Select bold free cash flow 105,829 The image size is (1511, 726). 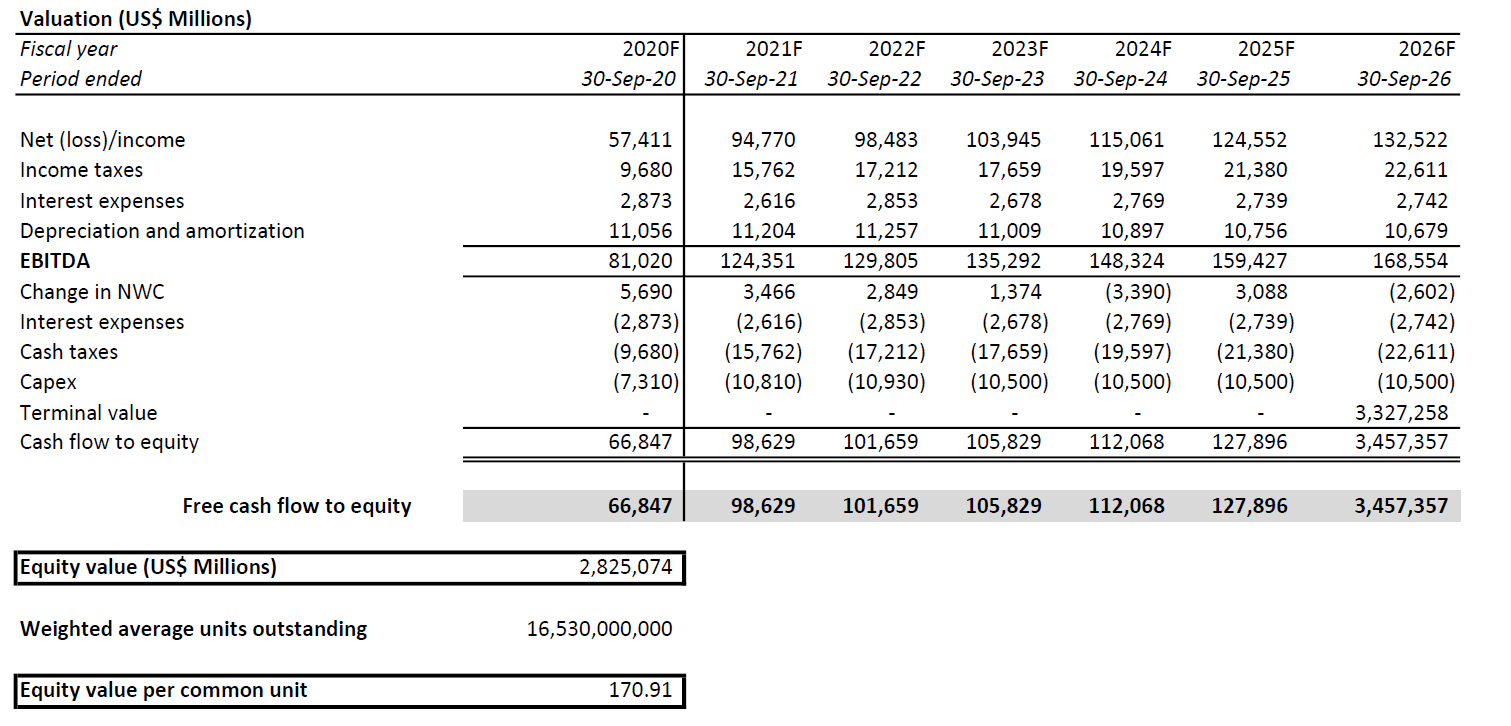point(1002,506)
